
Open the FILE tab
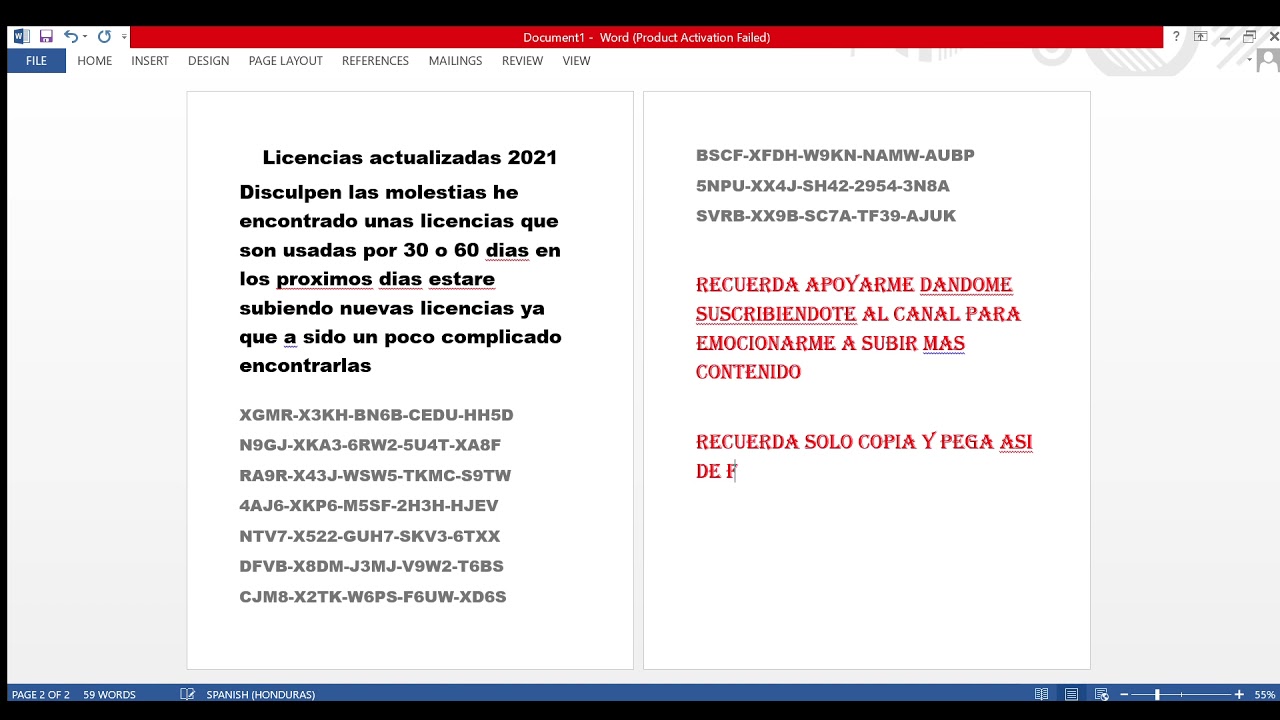[x=36, y=61]
